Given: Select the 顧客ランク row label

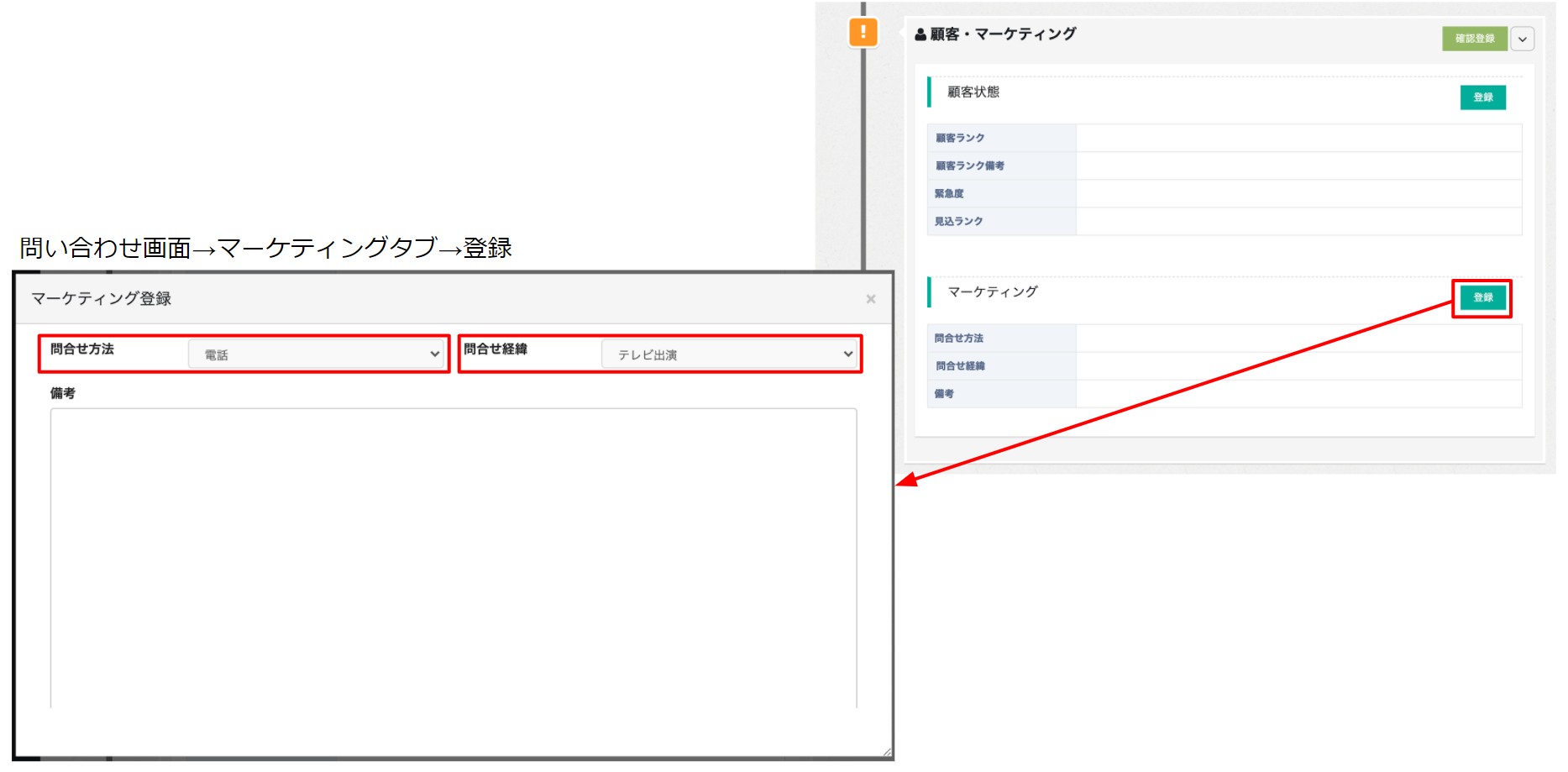Looking at the screenshot, I should click(x=960, y=138).
